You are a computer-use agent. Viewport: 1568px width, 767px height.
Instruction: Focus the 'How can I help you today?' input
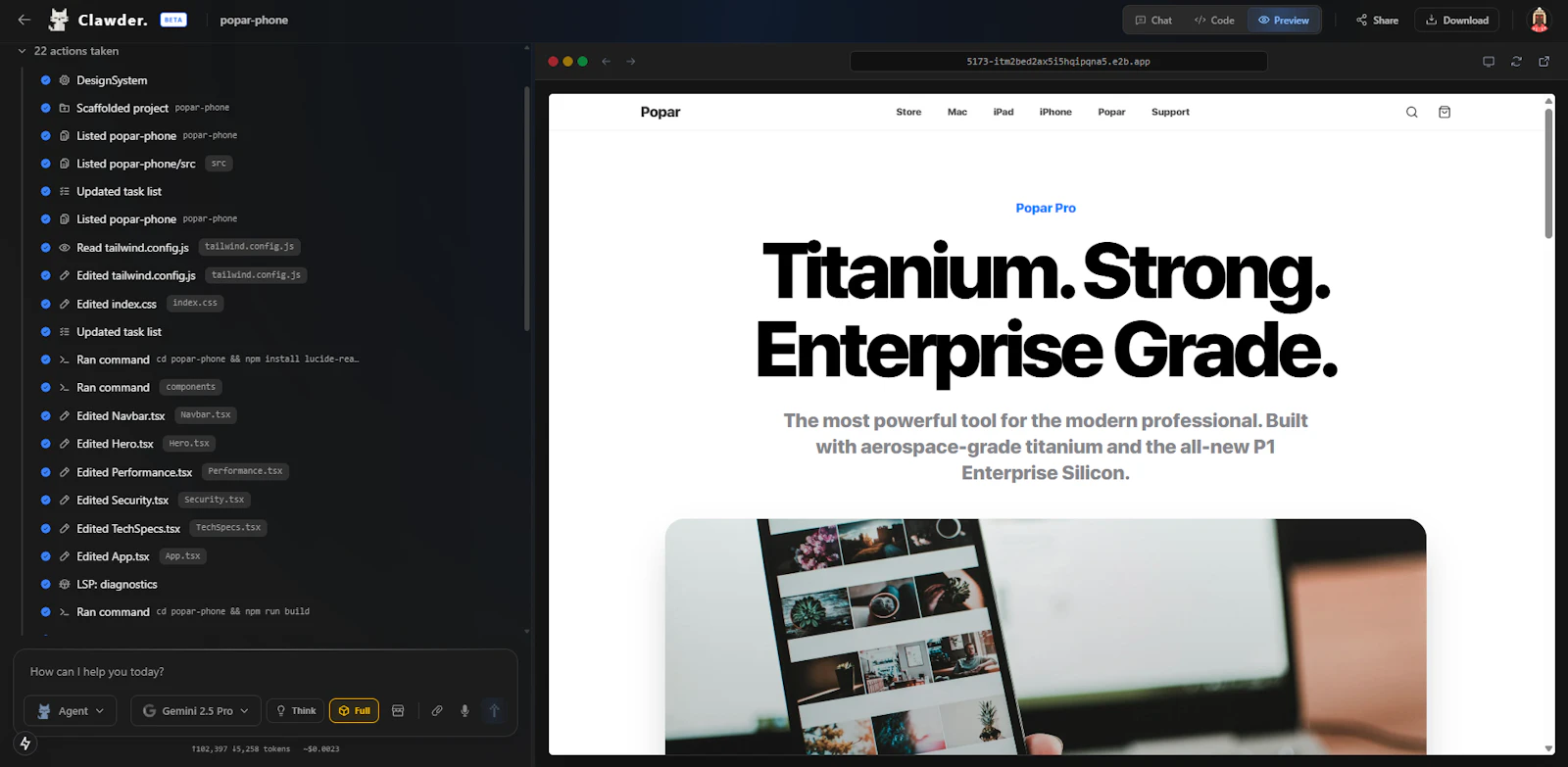point(266,672)
